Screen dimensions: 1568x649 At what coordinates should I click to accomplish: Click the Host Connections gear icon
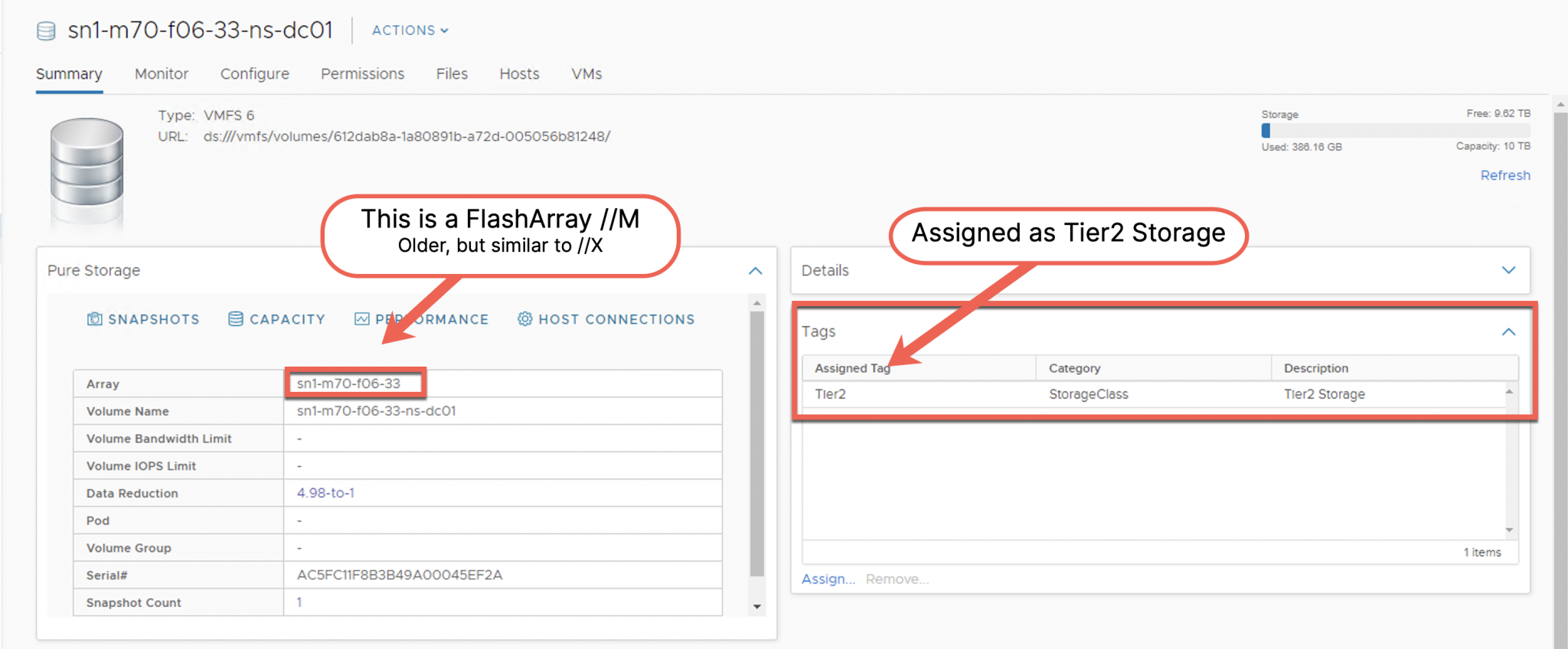[x=524, y=319]
